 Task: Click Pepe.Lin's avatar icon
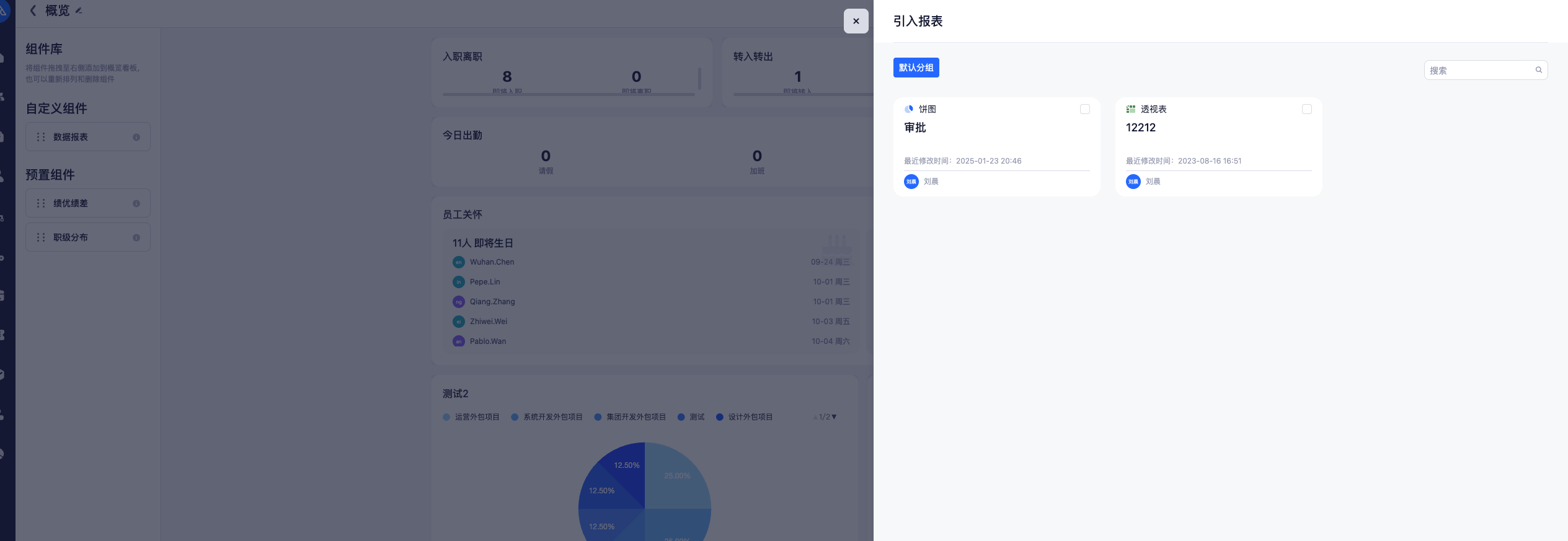459,282
